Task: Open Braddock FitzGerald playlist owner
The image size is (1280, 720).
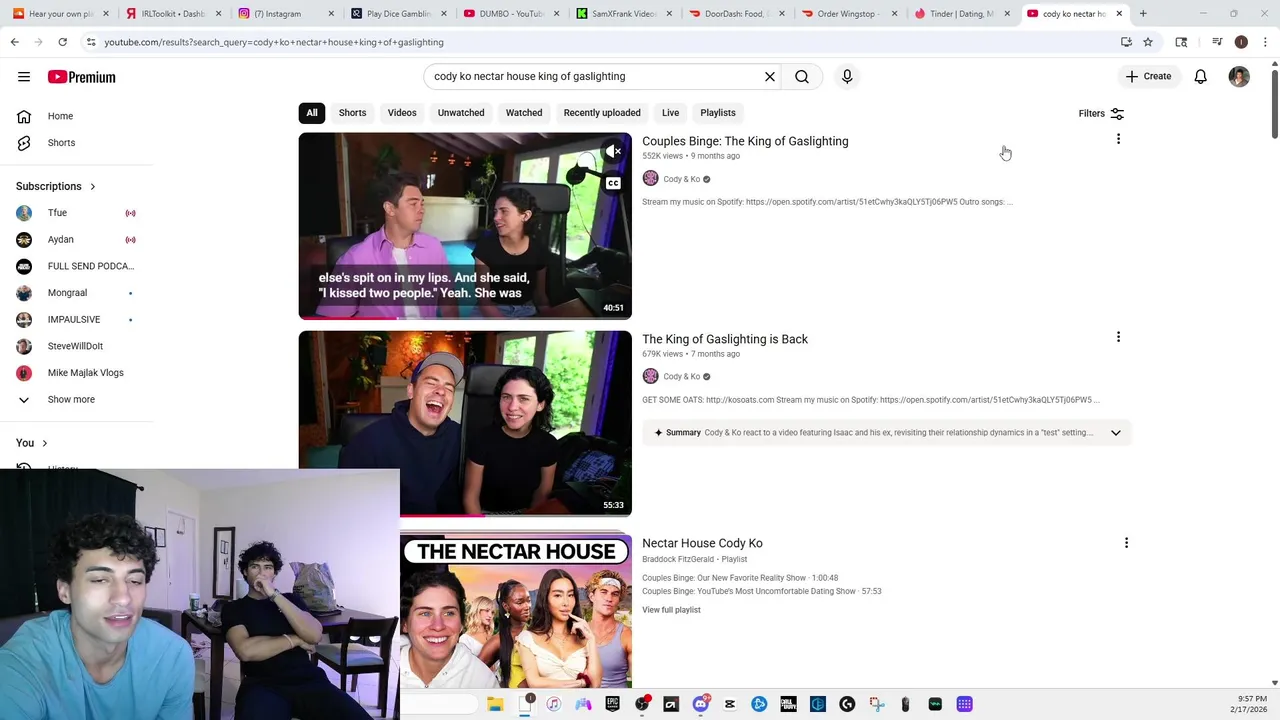Action: 678,559
